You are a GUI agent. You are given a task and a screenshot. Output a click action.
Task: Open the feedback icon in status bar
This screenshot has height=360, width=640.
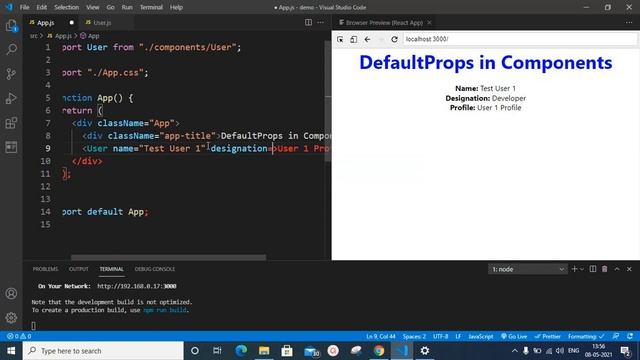pyautogui.click(x=616, y=336)
